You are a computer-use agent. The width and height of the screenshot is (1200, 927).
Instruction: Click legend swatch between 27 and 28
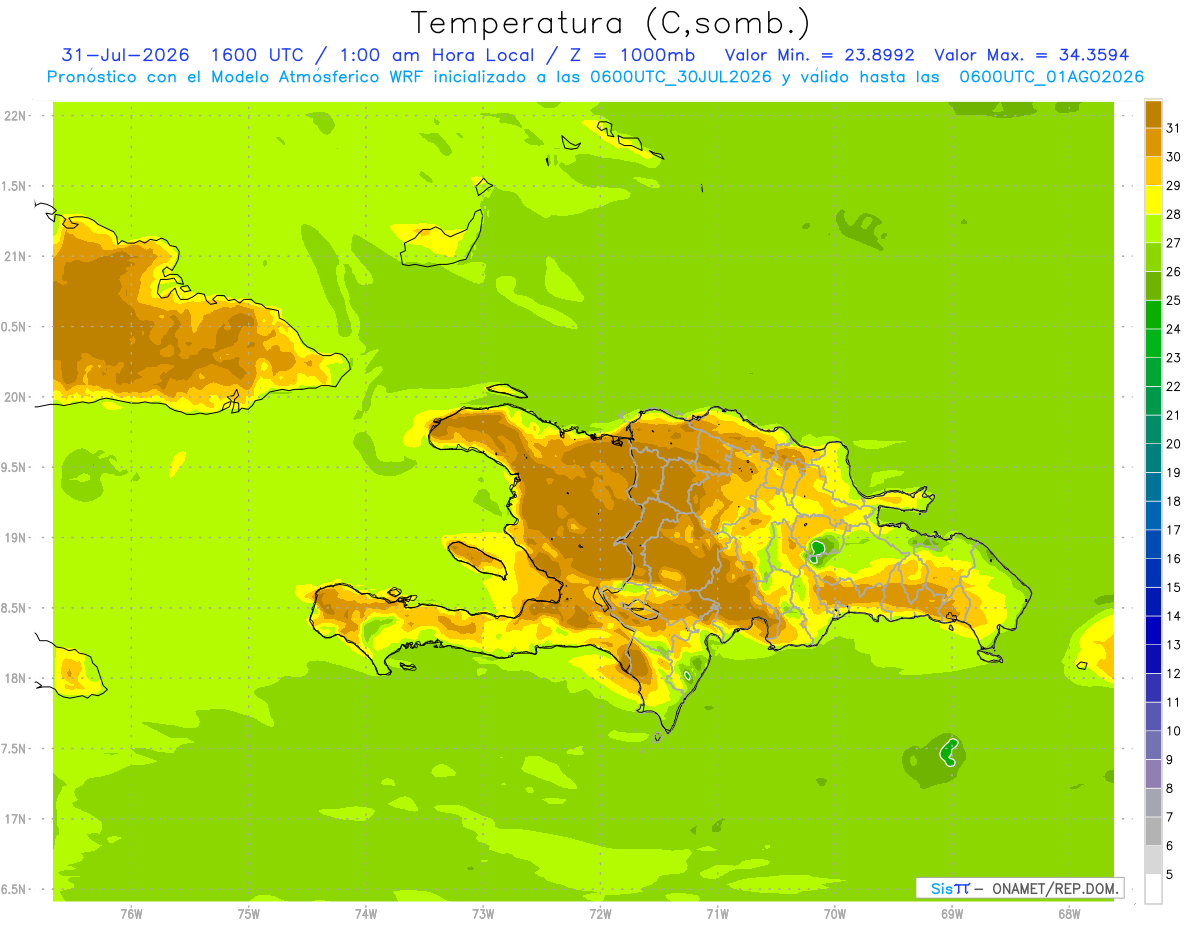1153,228
